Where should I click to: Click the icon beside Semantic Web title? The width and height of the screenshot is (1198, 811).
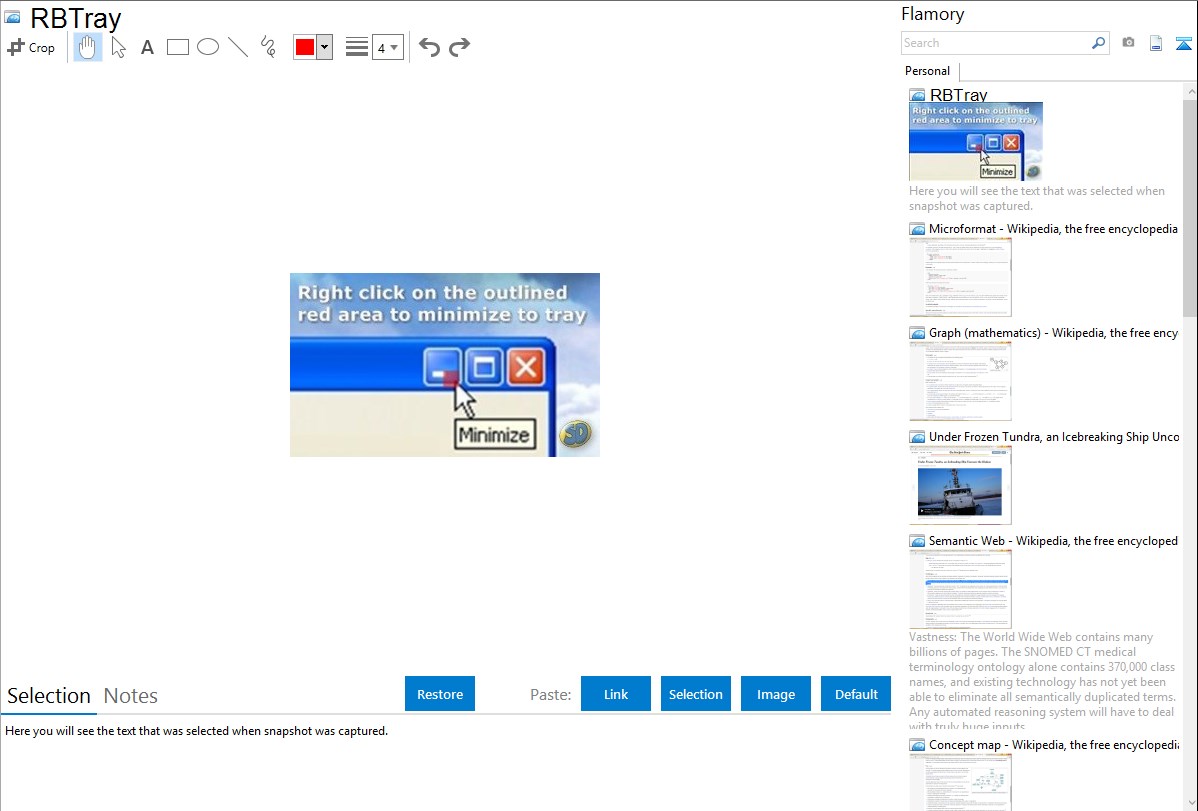coord(917,541)
